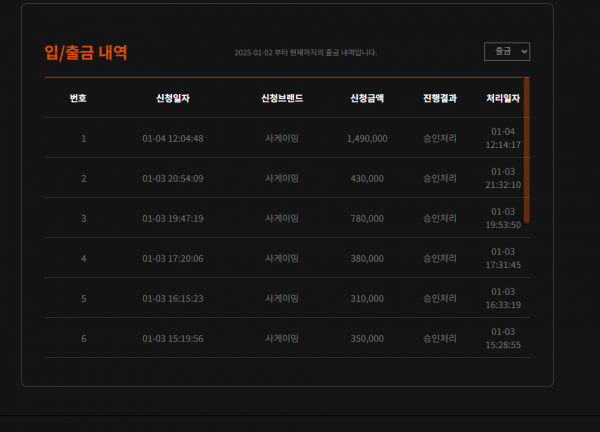Click the 처리일자 column header

tap(503, 98)
